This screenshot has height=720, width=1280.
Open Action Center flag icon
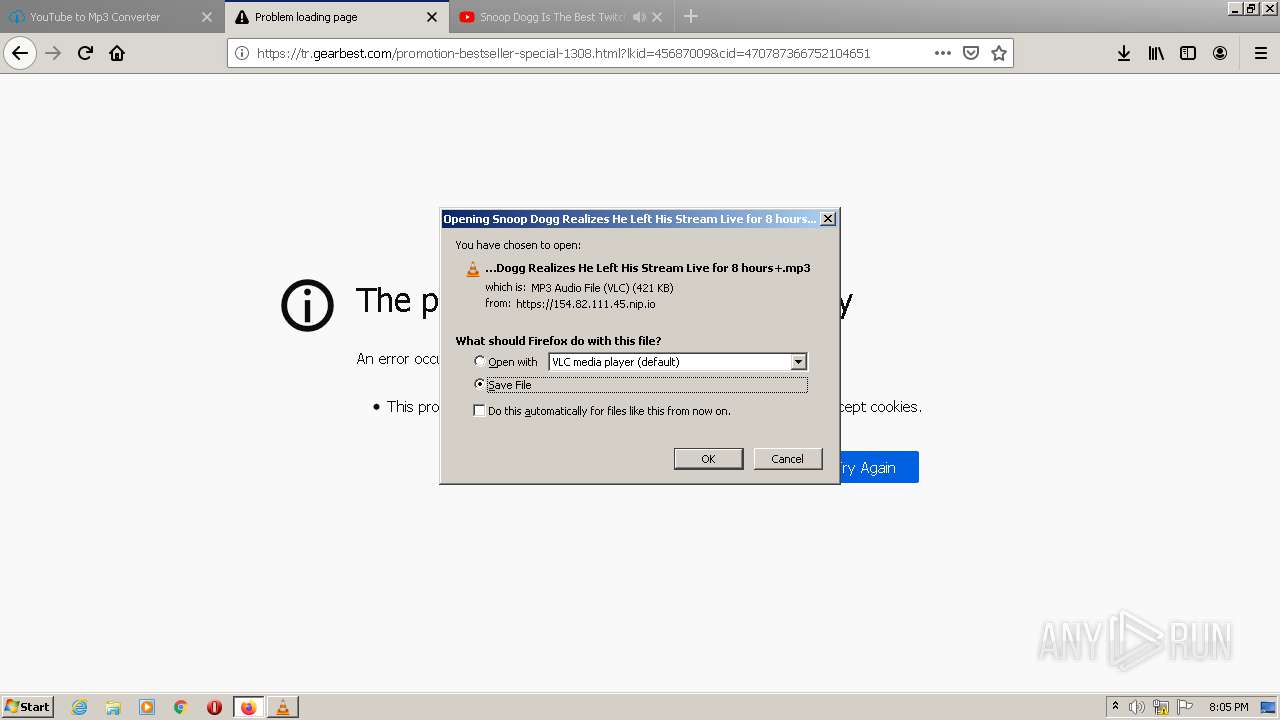(x=1185, y=707)
